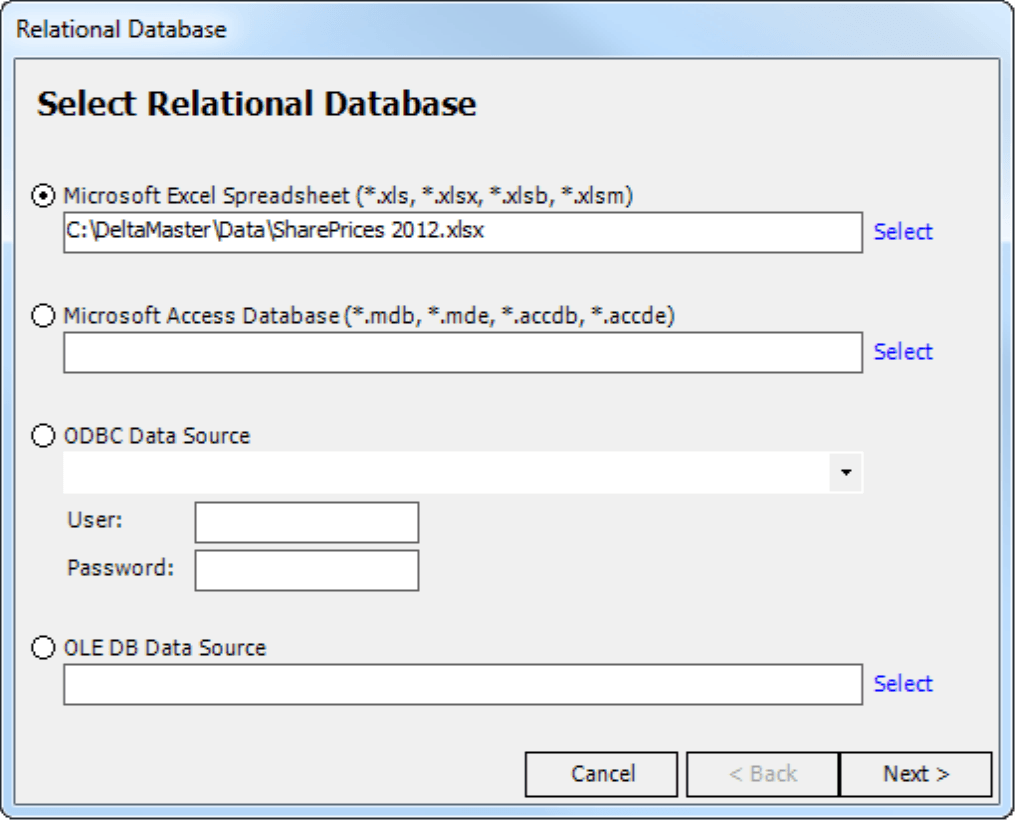This screenshot has width=1016, height=821.
Task: Pick OLE DB Data Source radio button
Action: (43, 647)
